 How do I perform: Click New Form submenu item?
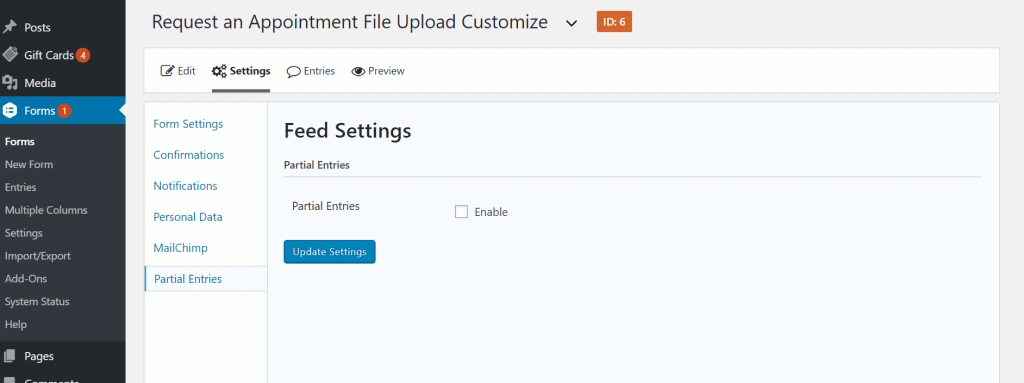pos(29,165)
